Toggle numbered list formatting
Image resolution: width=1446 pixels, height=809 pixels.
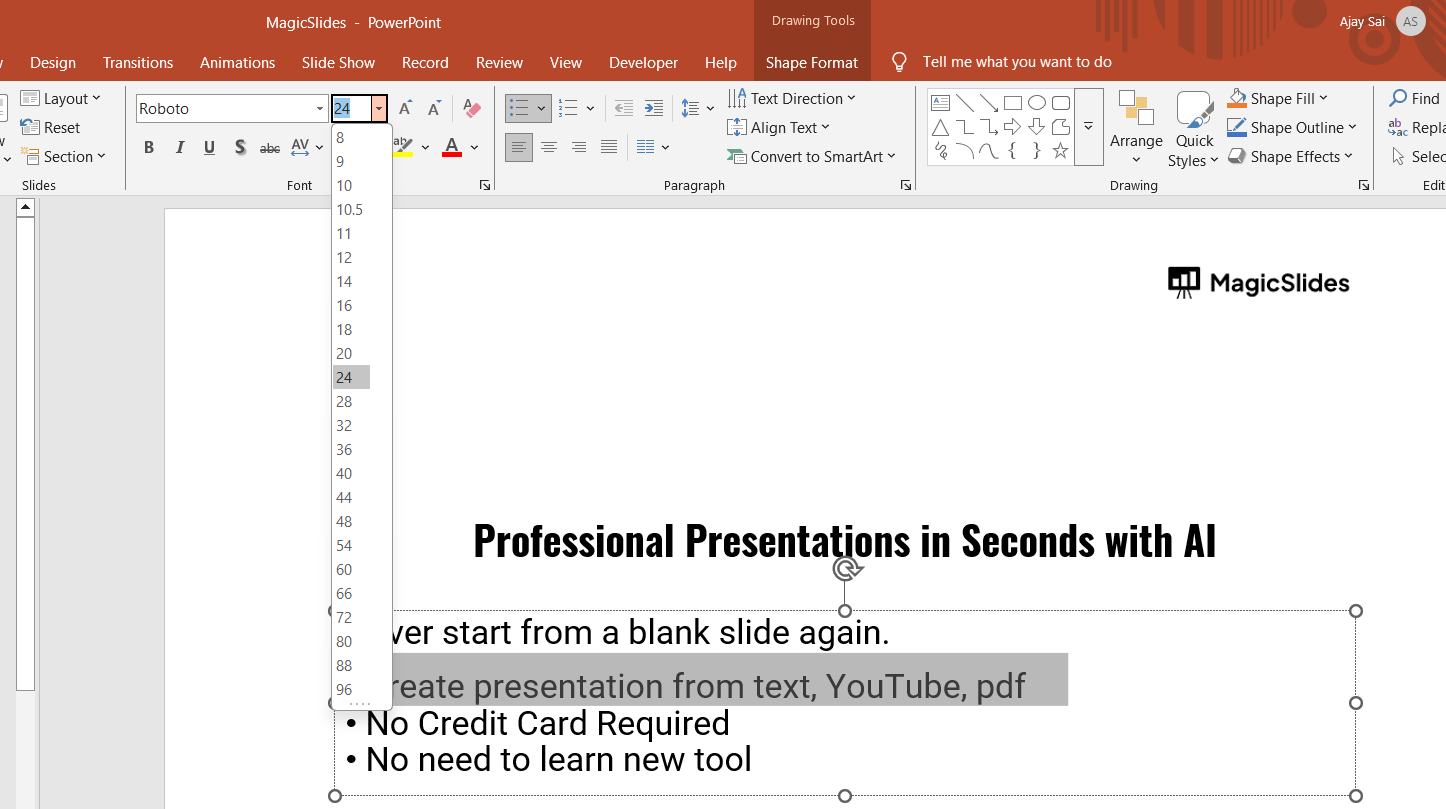568,108
